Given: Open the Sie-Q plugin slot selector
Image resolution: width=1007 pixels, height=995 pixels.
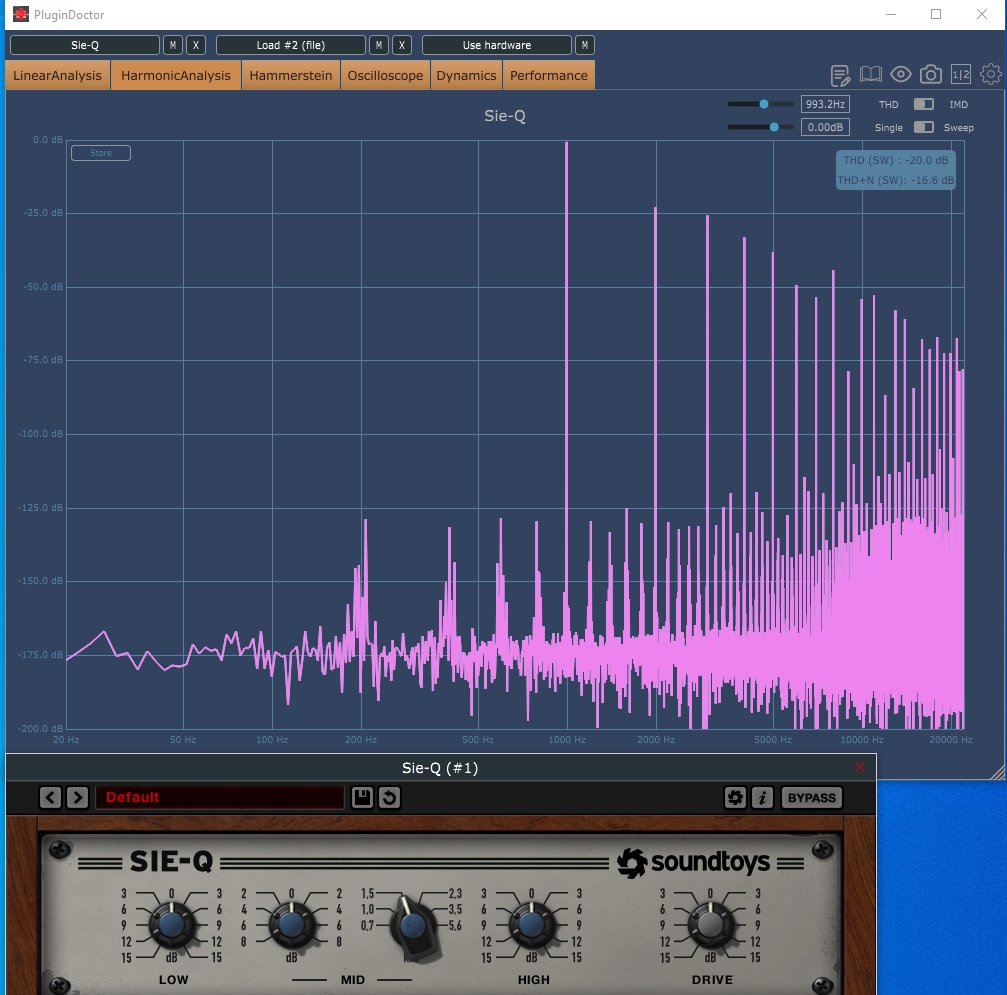Looking at the screenshot, I should (x=85, y=45).
